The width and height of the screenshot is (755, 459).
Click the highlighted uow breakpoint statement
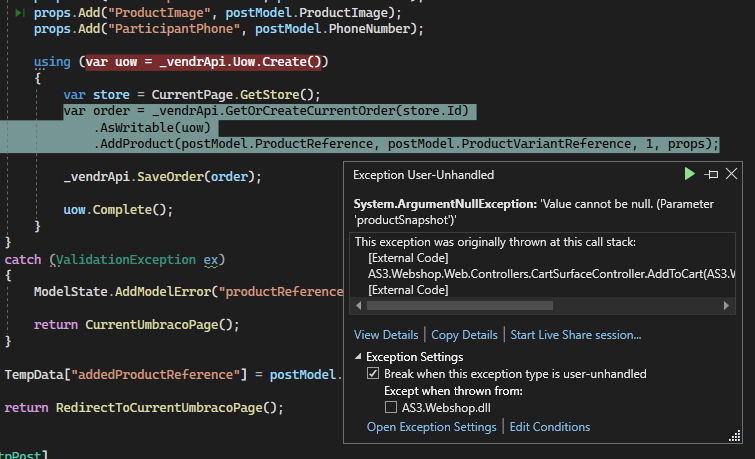pos(203,62)
